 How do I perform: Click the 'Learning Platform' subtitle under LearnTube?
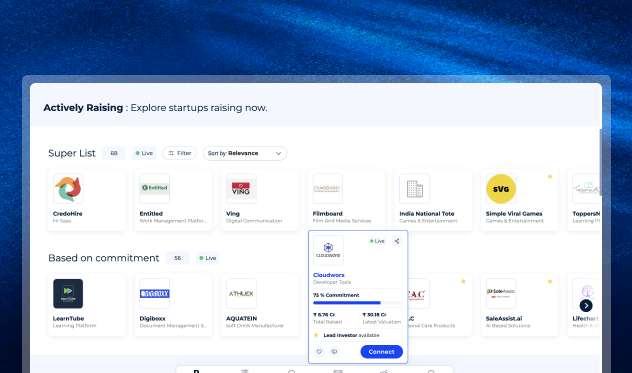coord(75,326)
